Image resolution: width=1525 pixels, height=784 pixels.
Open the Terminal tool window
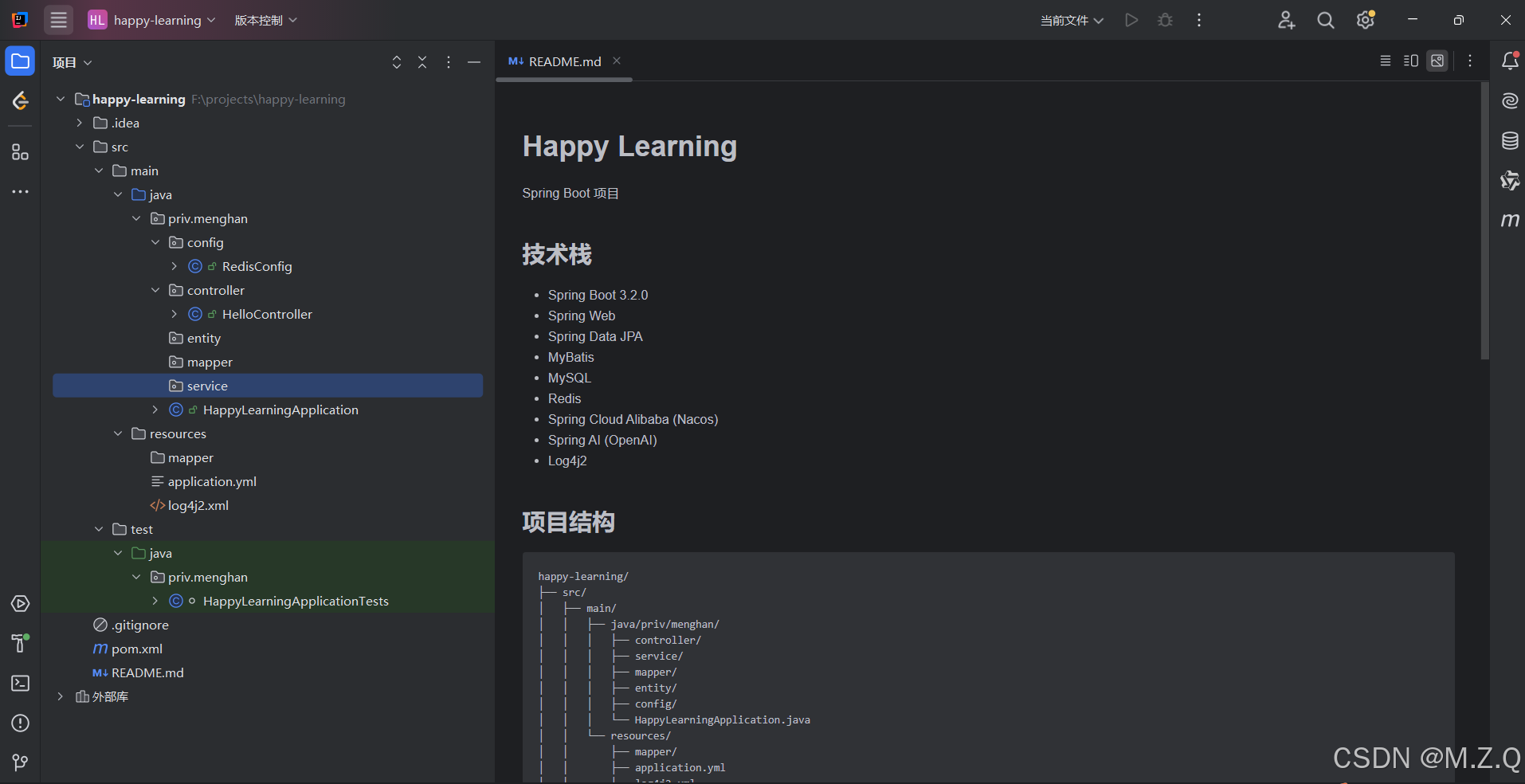point(20,684)
